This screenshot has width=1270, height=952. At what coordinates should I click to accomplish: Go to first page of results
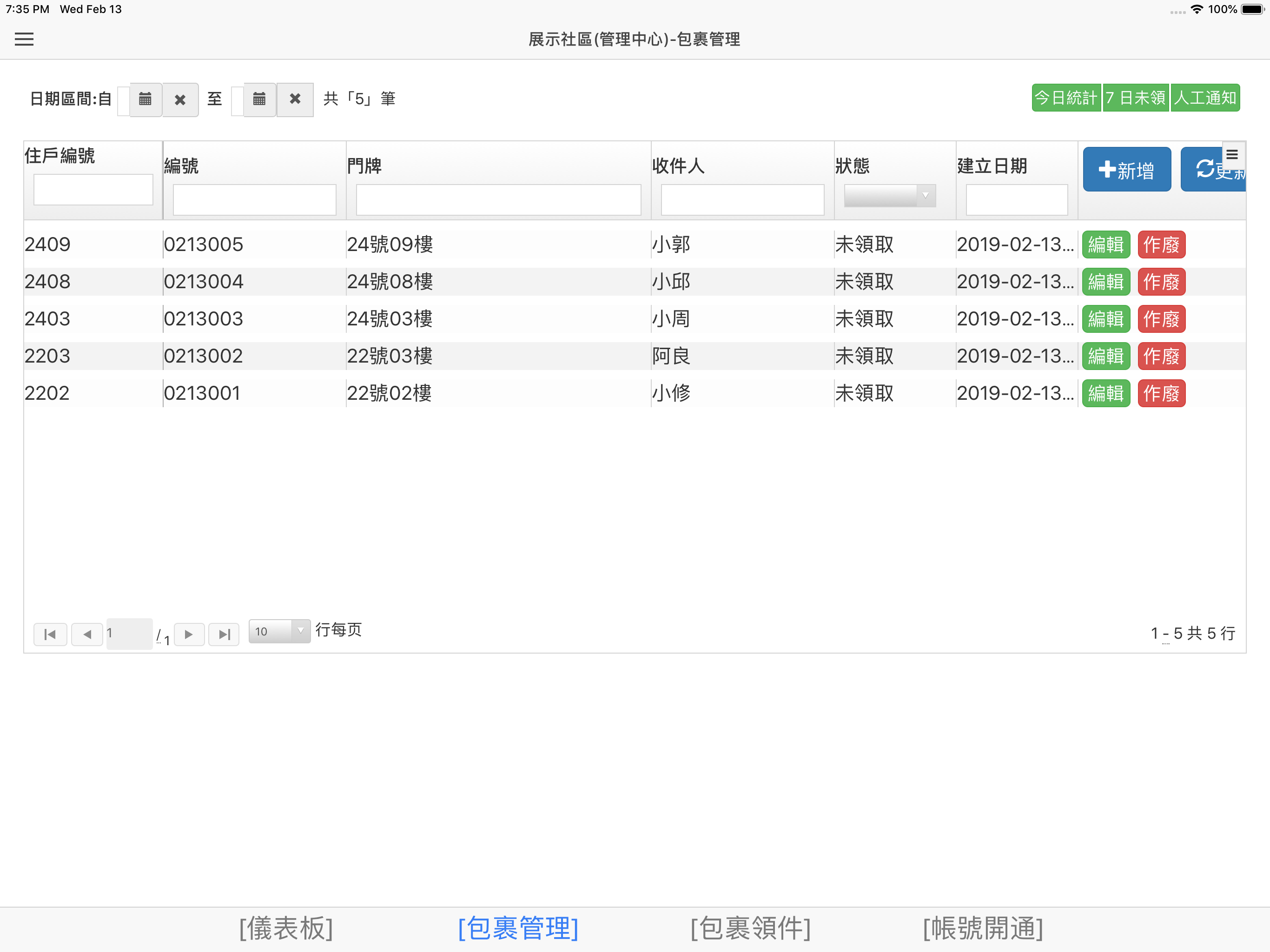[x=51, y=634]
